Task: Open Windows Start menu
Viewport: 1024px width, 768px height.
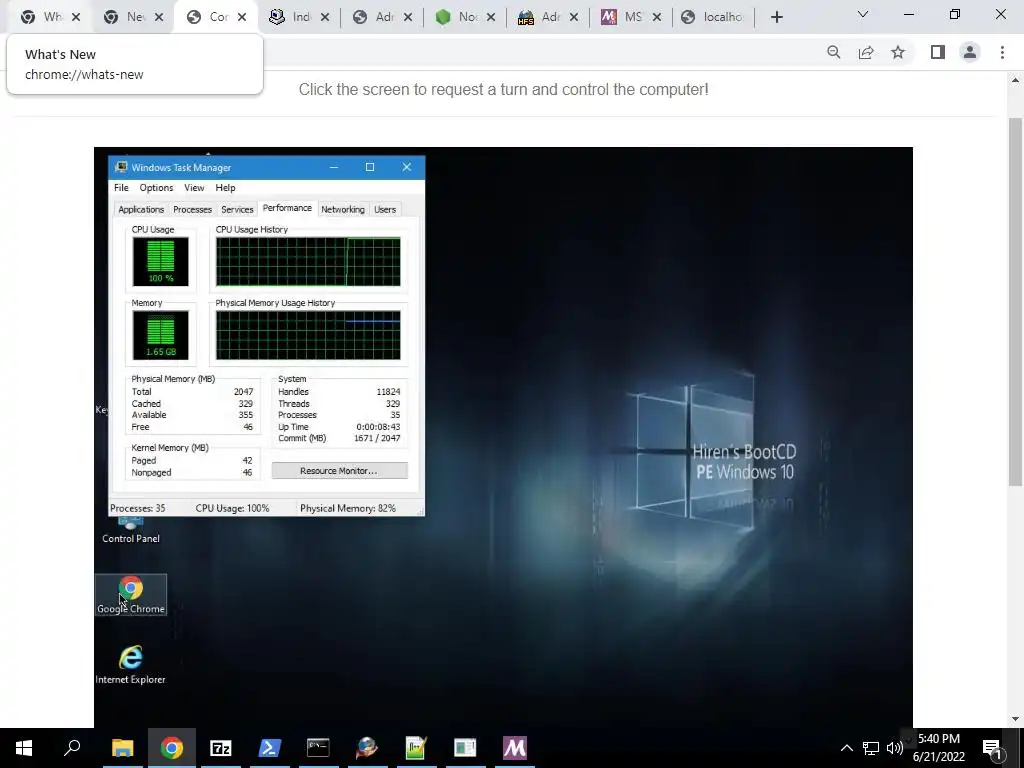Action: tap(24, 748)
